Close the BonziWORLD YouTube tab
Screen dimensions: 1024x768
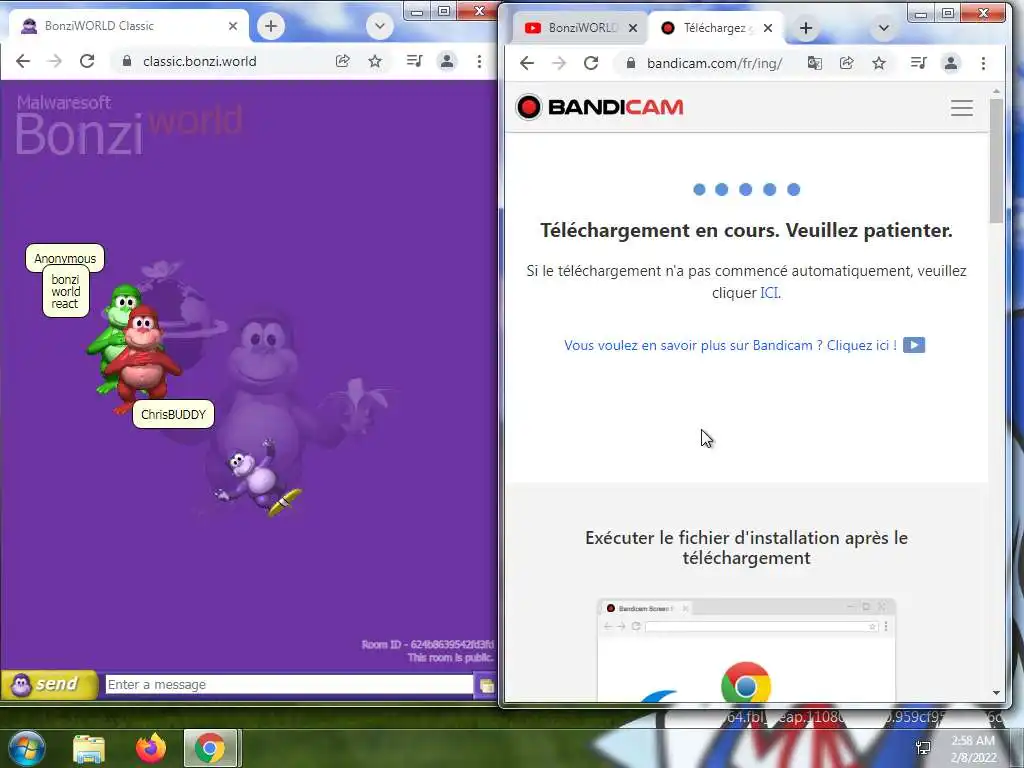[x=632, y=28]
